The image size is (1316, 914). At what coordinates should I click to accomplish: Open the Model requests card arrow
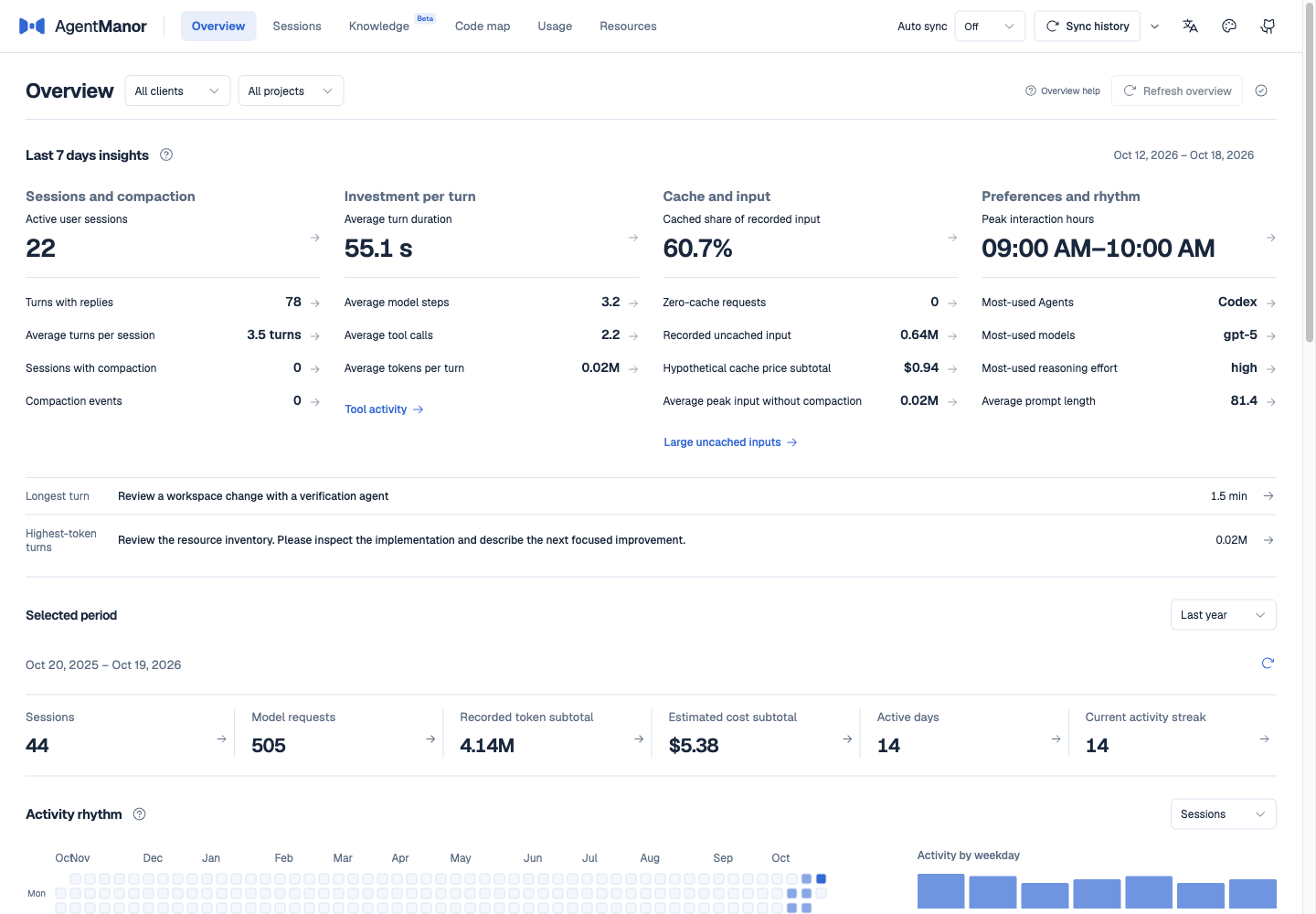(x=430, y=739)
